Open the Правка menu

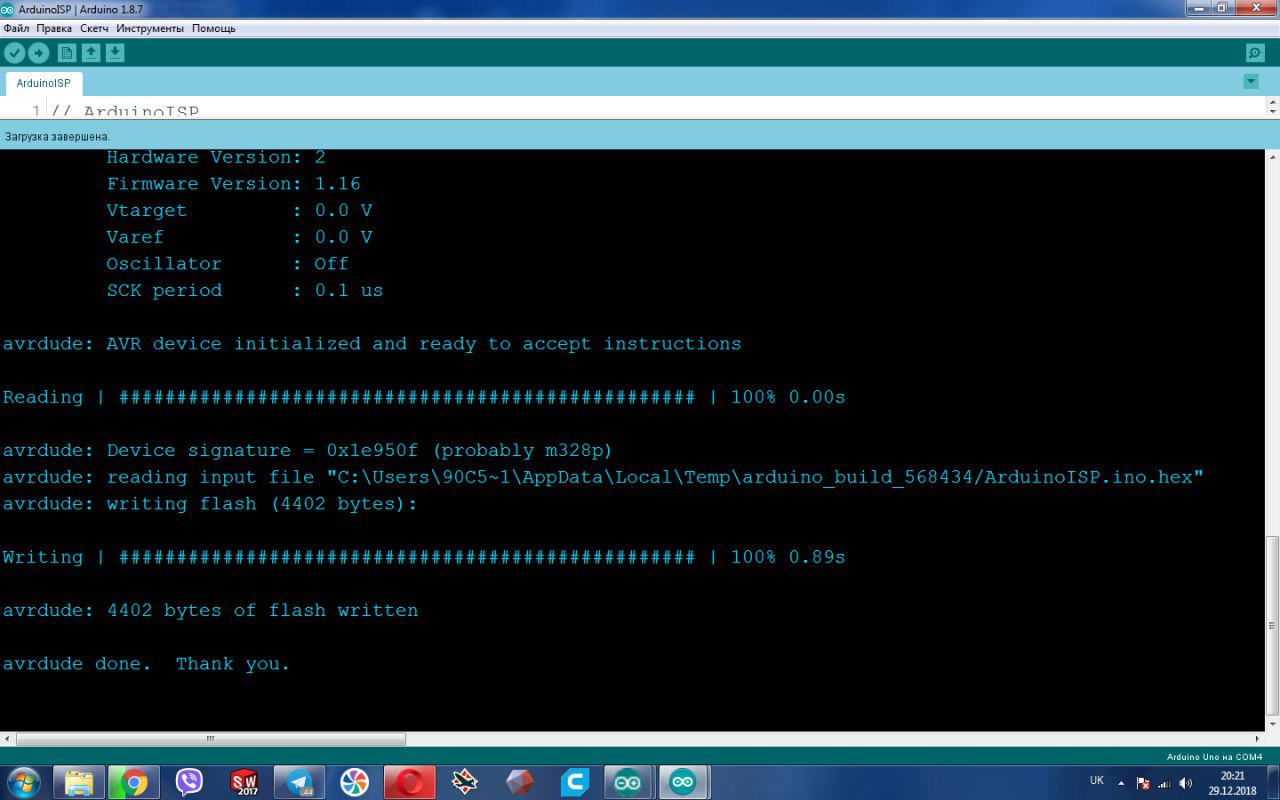point(54,28)
